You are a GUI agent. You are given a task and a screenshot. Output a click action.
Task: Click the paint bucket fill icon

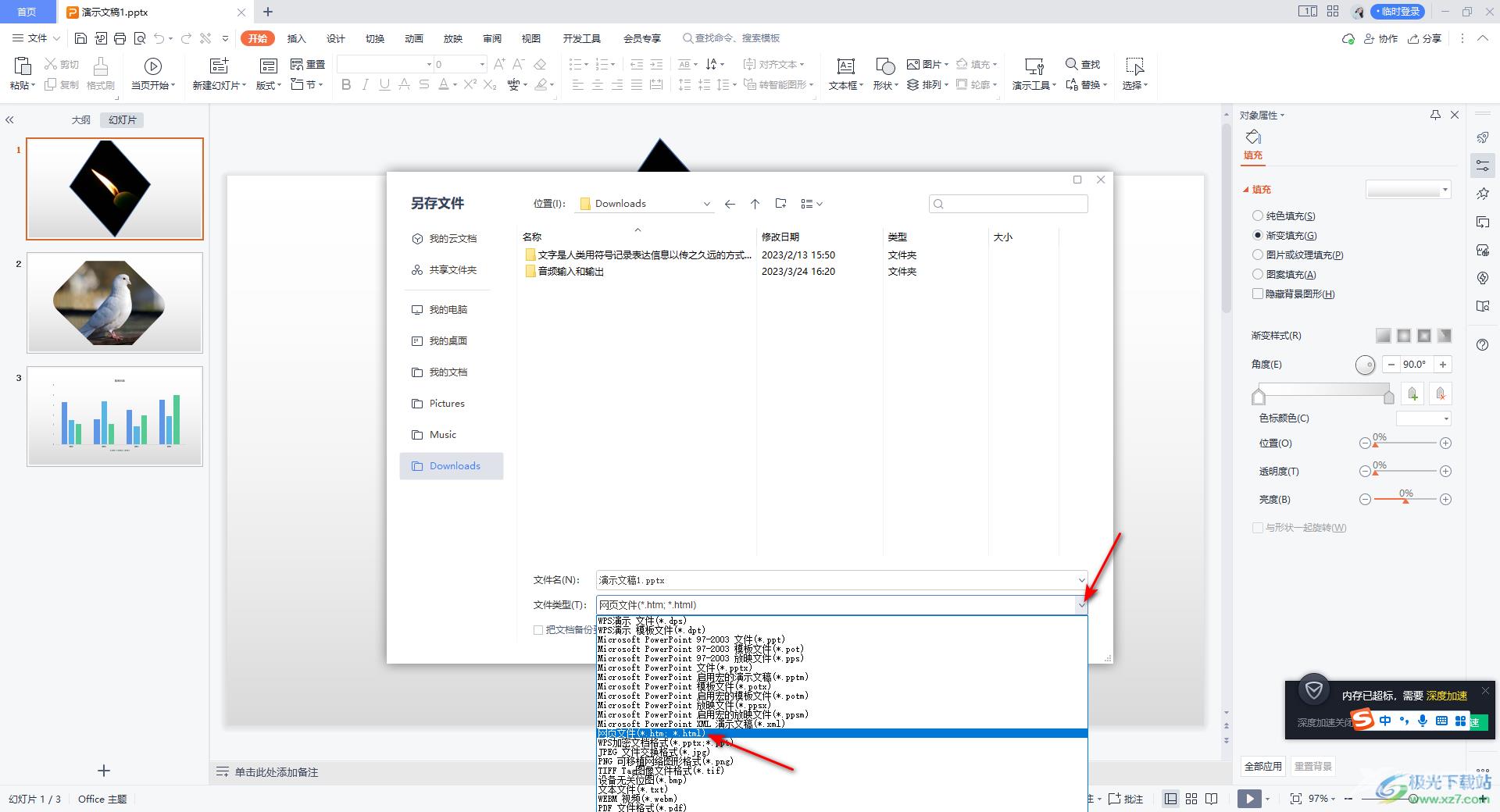click(x=1253, y=137)
